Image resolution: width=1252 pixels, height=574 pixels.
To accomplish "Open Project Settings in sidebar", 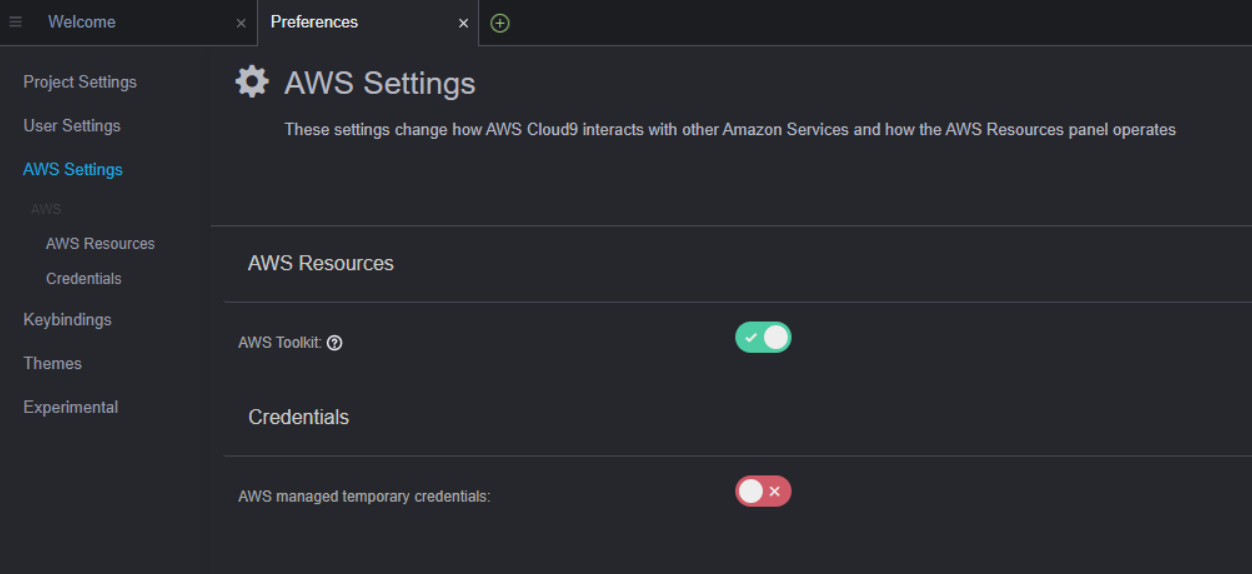I will pyautogui.click(x=80, y=82).
